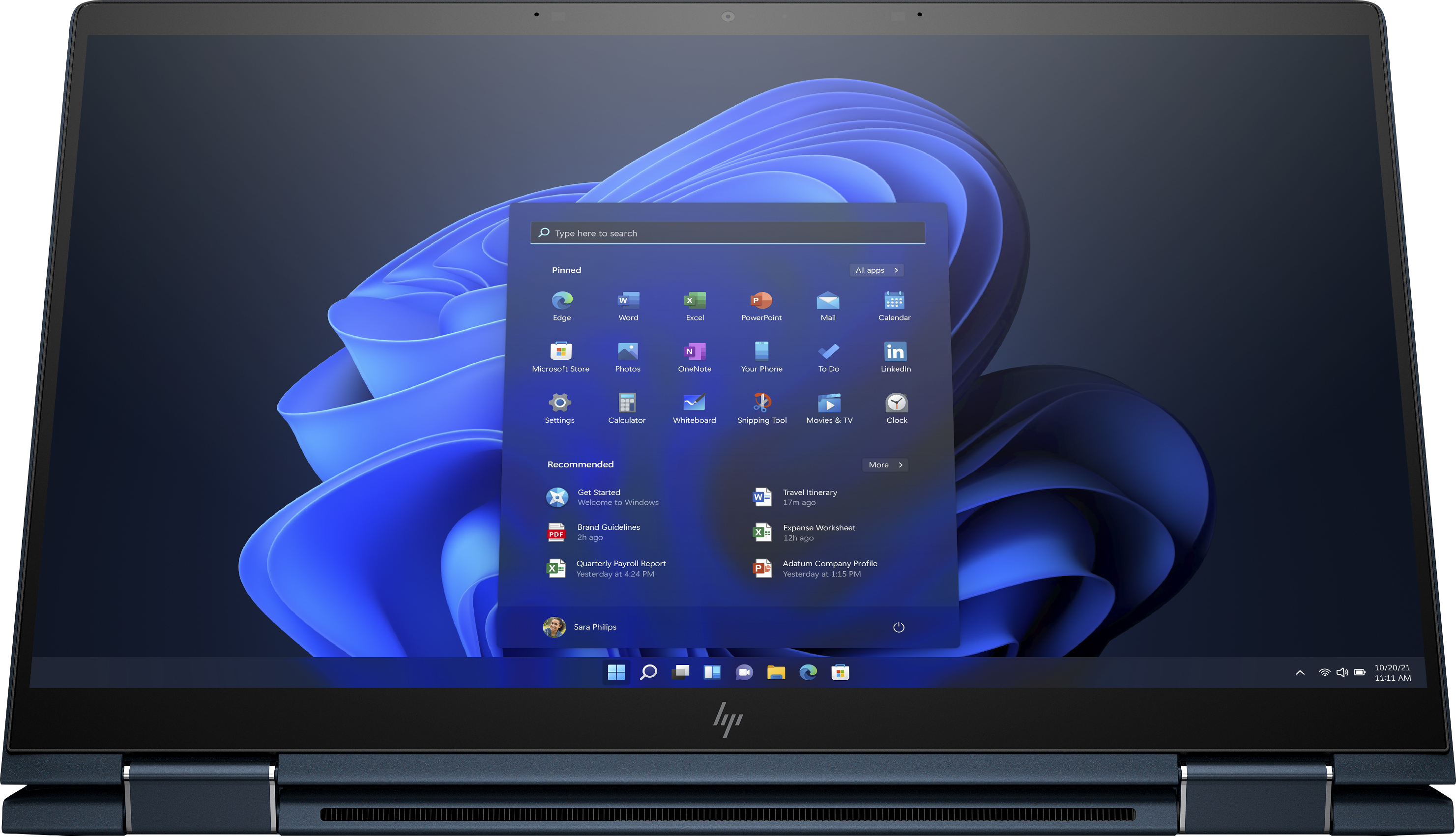Open the Sara Philips user account menu
1456x837 pixels.
580,627
